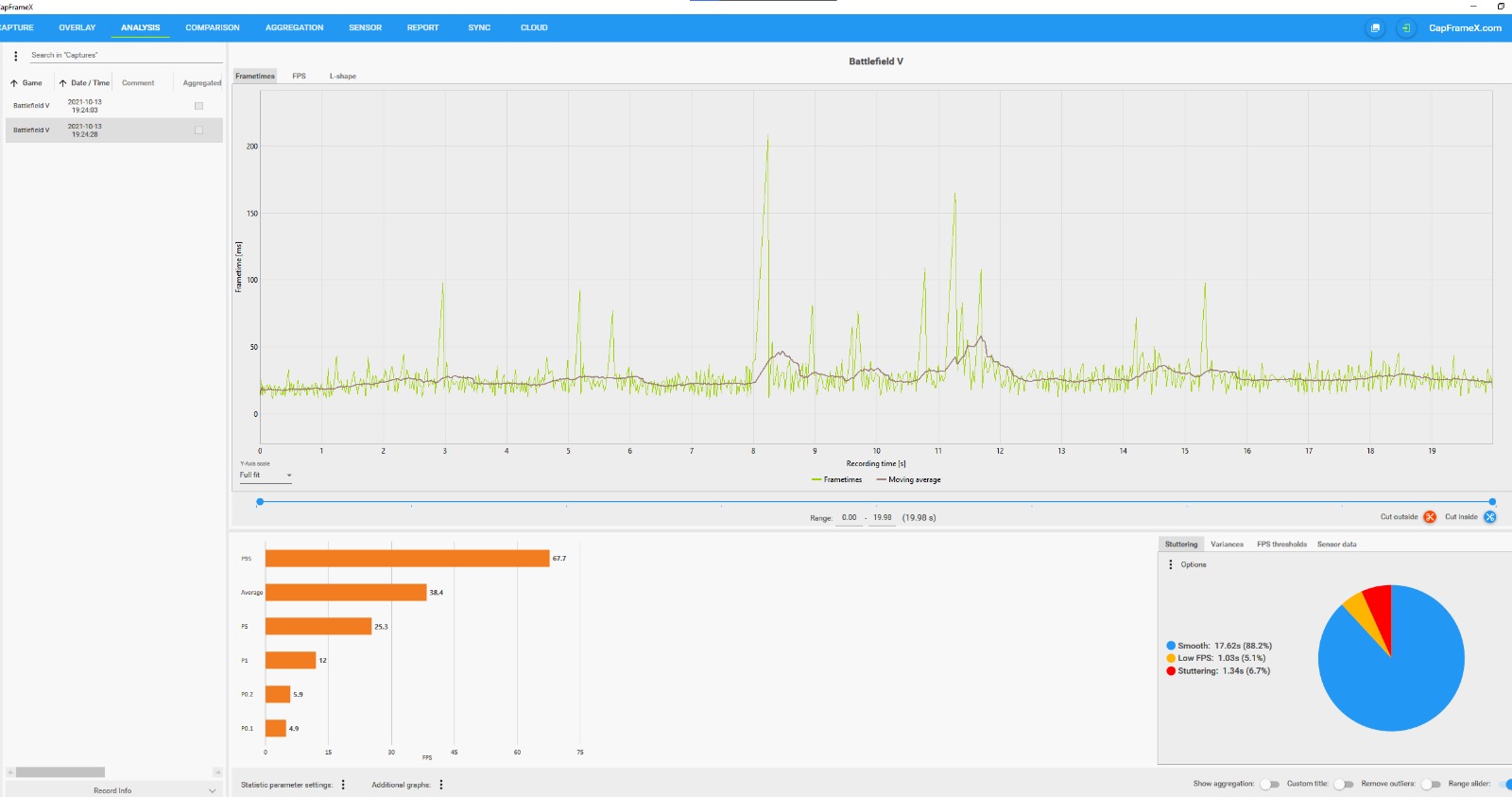The width and height of the screenshot is (1512, 797).
Task: Switch to FPS thresholds tab
Action: (1282, 545)
